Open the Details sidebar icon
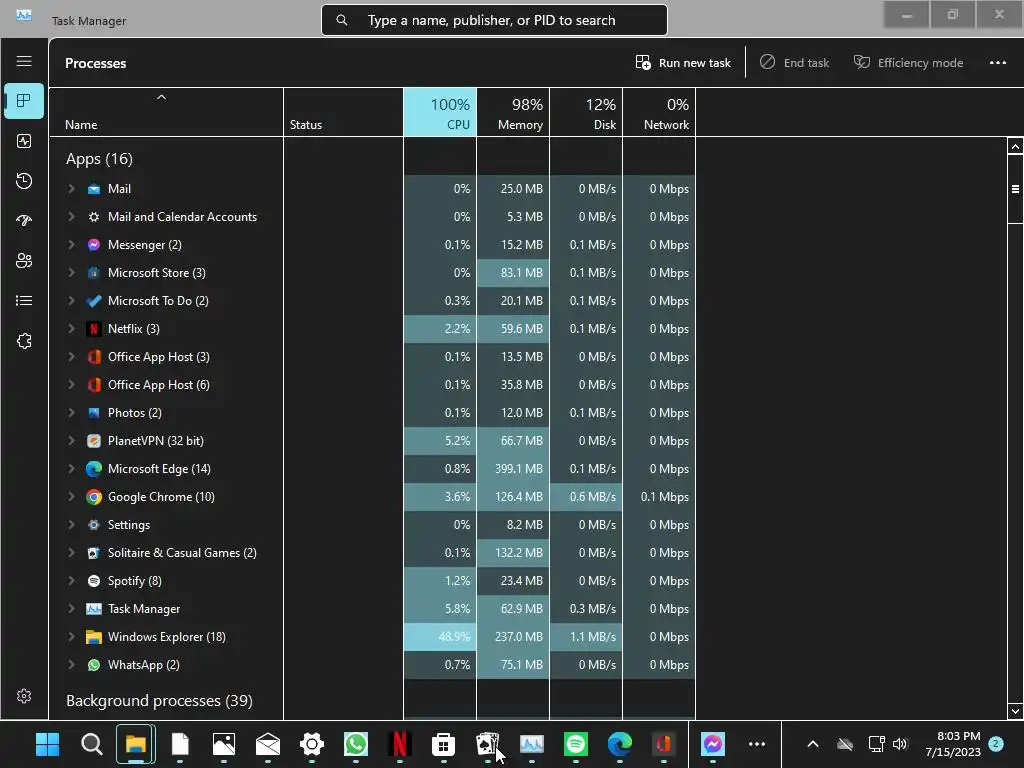This screenshot has height=768, width=1024. click(x=24, y=300)
